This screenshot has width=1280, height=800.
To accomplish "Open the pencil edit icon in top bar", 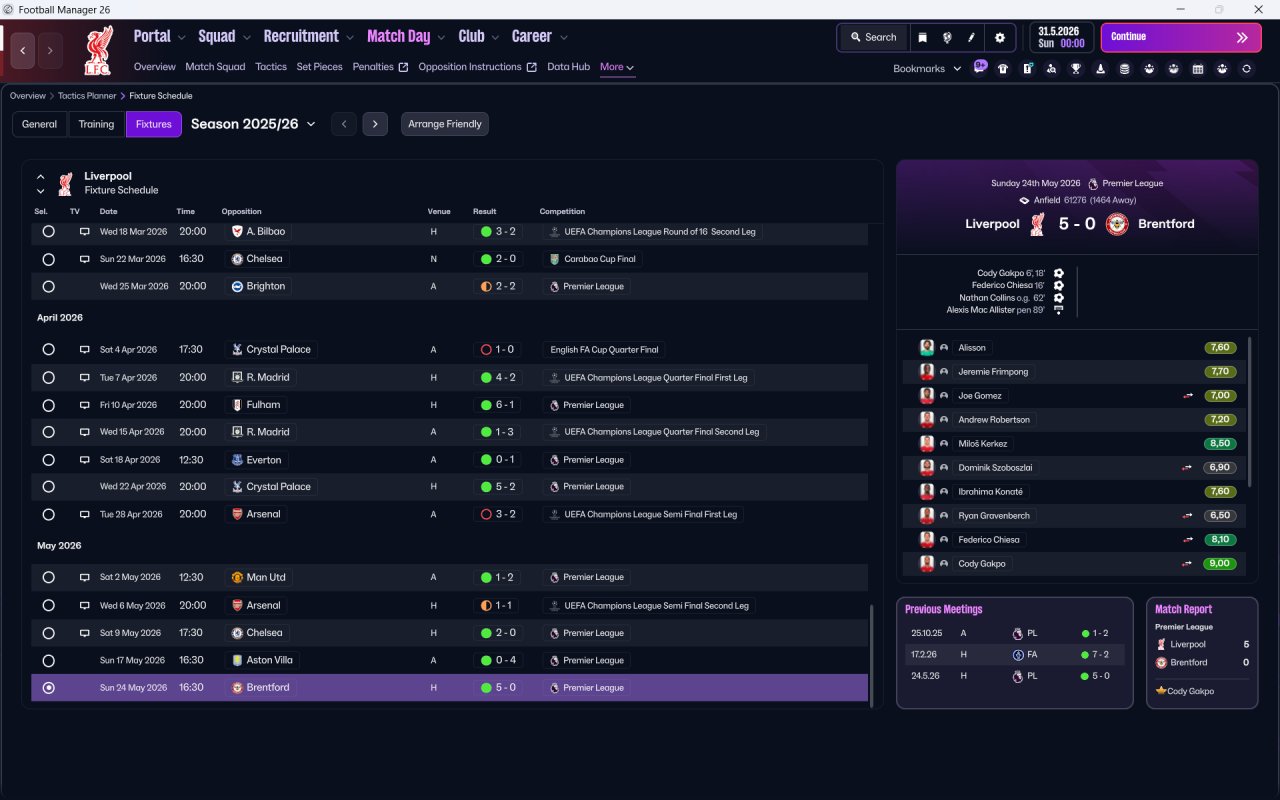I will tap(971, 37).
